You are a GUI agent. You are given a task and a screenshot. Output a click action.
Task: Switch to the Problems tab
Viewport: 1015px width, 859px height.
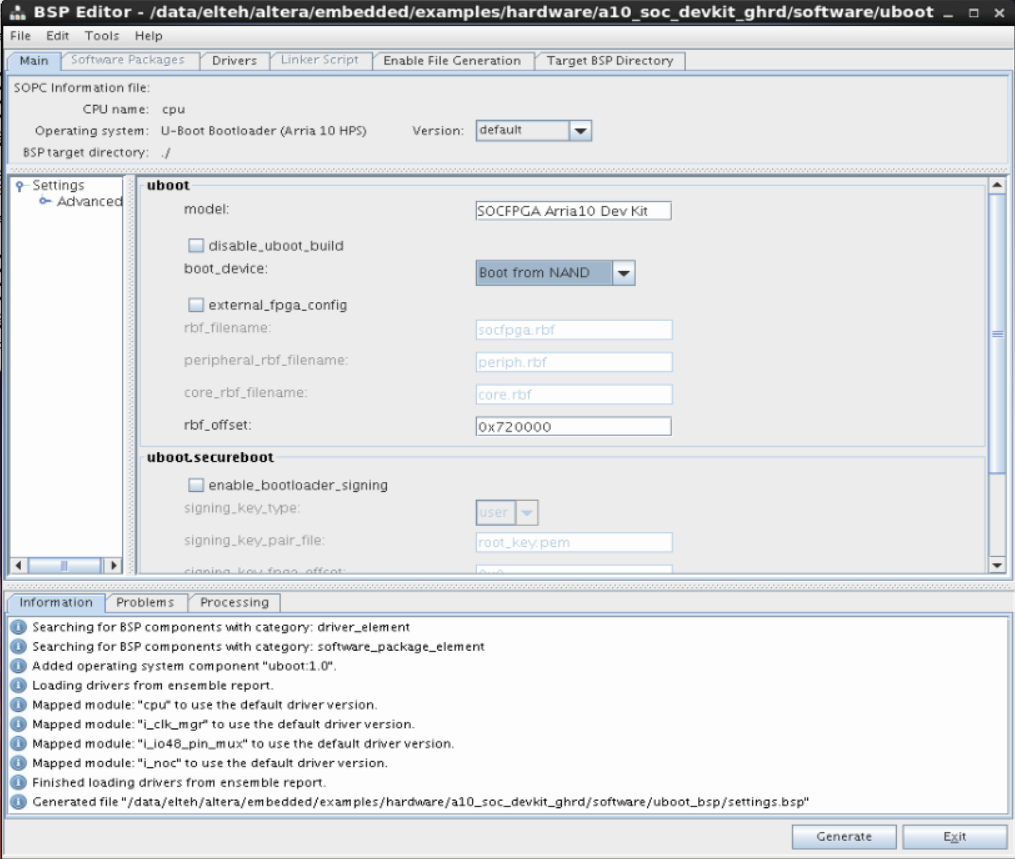pos(145,603)
